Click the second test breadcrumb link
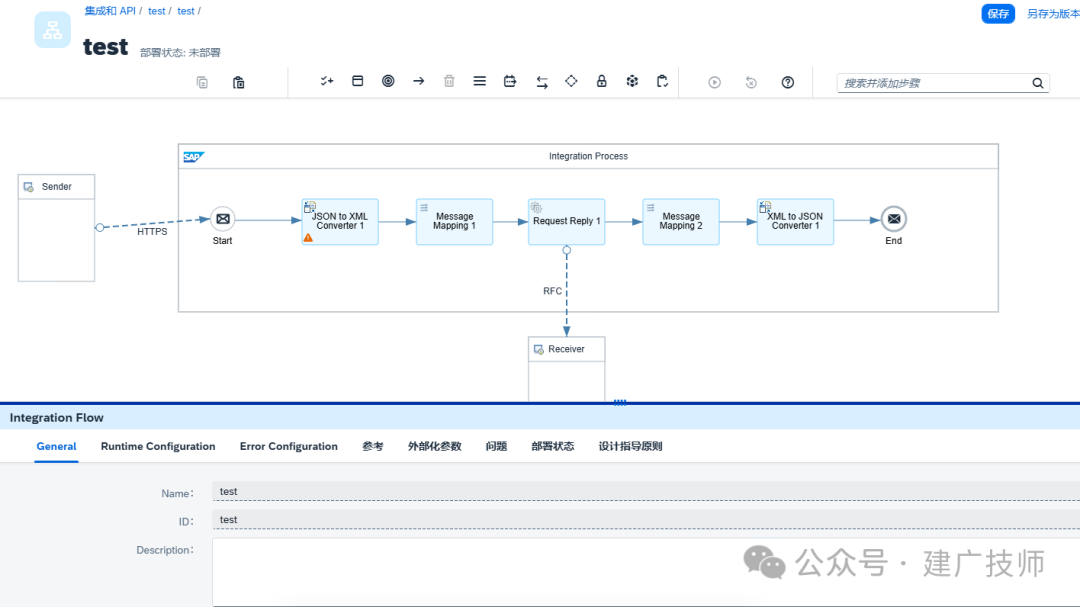Image resolution: width=1080 pixels, height=607 pixels. pyautogui.click(x=186, y=11)
